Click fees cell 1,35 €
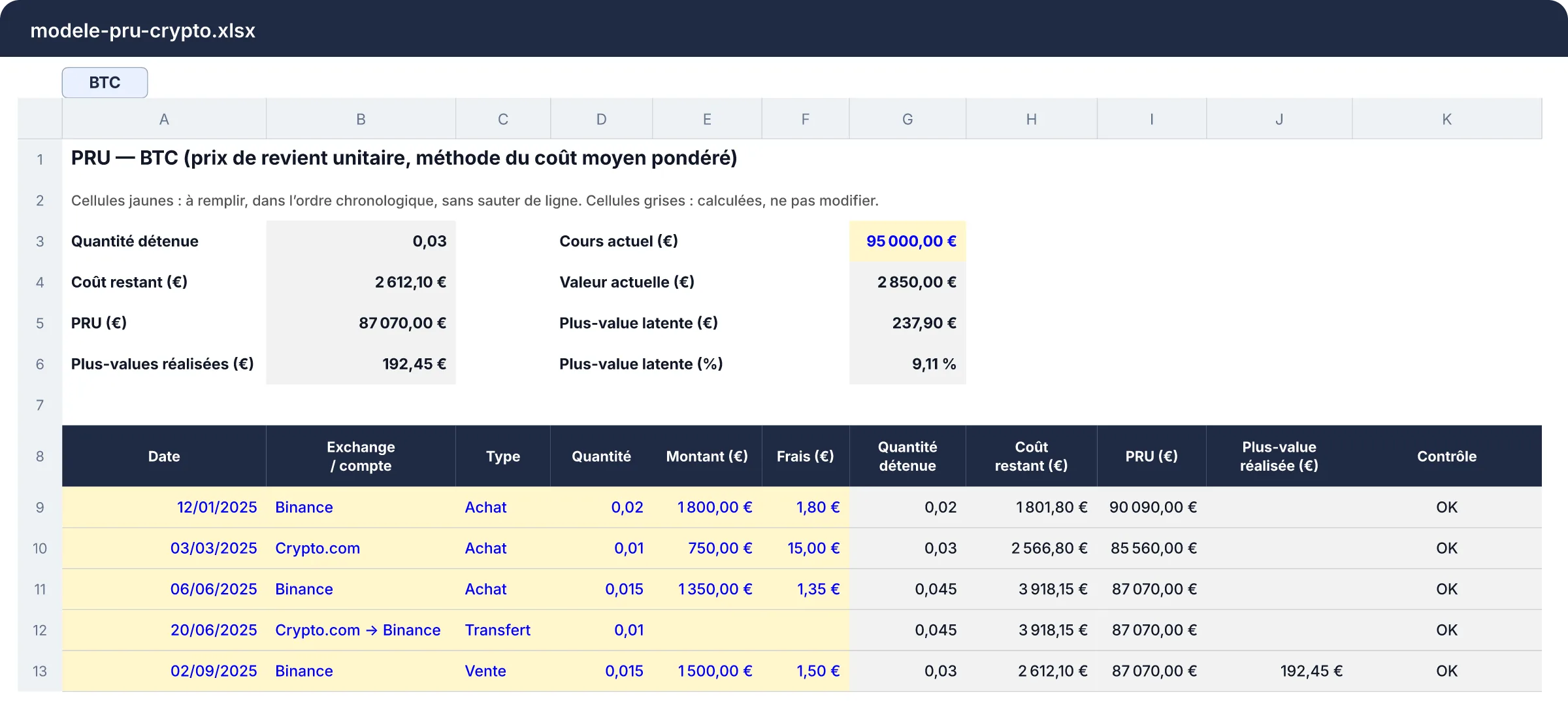The image size is (1568, 727). (806, 589)
